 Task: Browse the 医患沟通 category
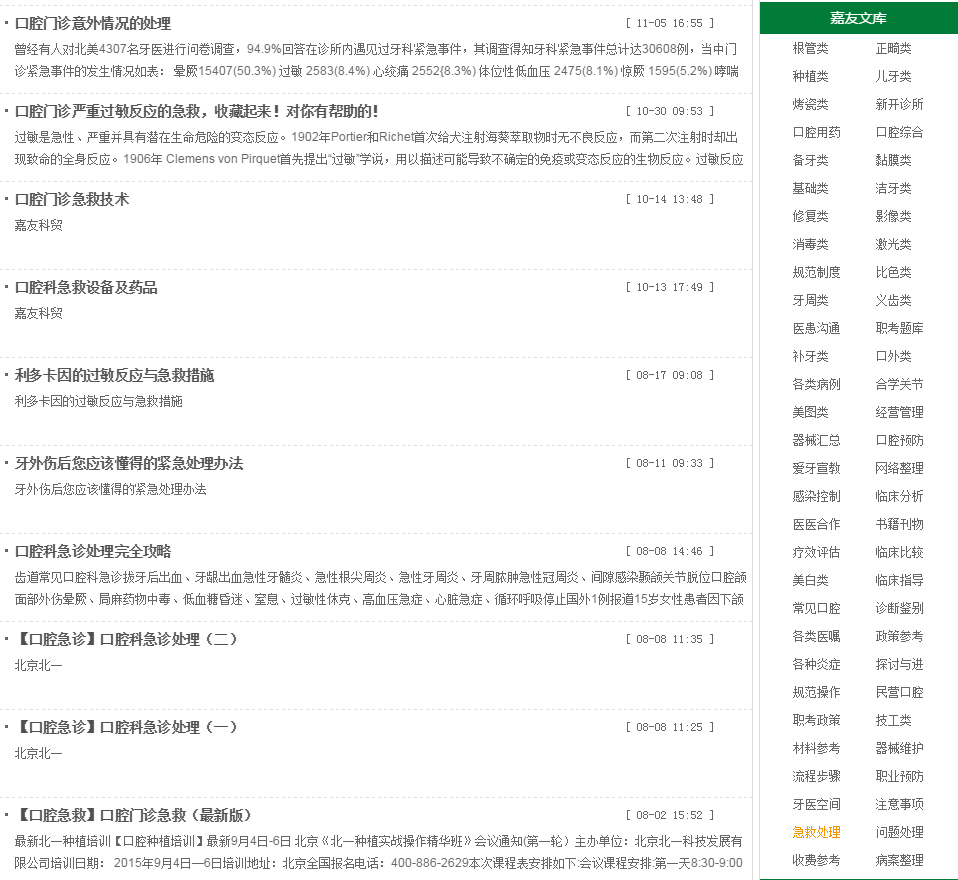coord(816,328)
